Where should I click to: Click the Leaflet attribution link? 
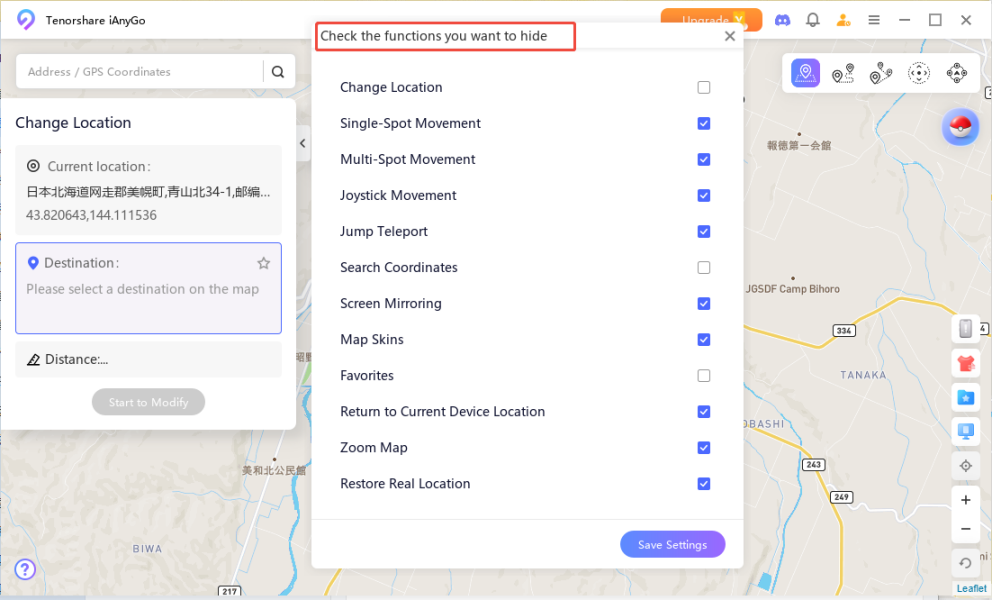pyautogui.click(x=971, y=589)
